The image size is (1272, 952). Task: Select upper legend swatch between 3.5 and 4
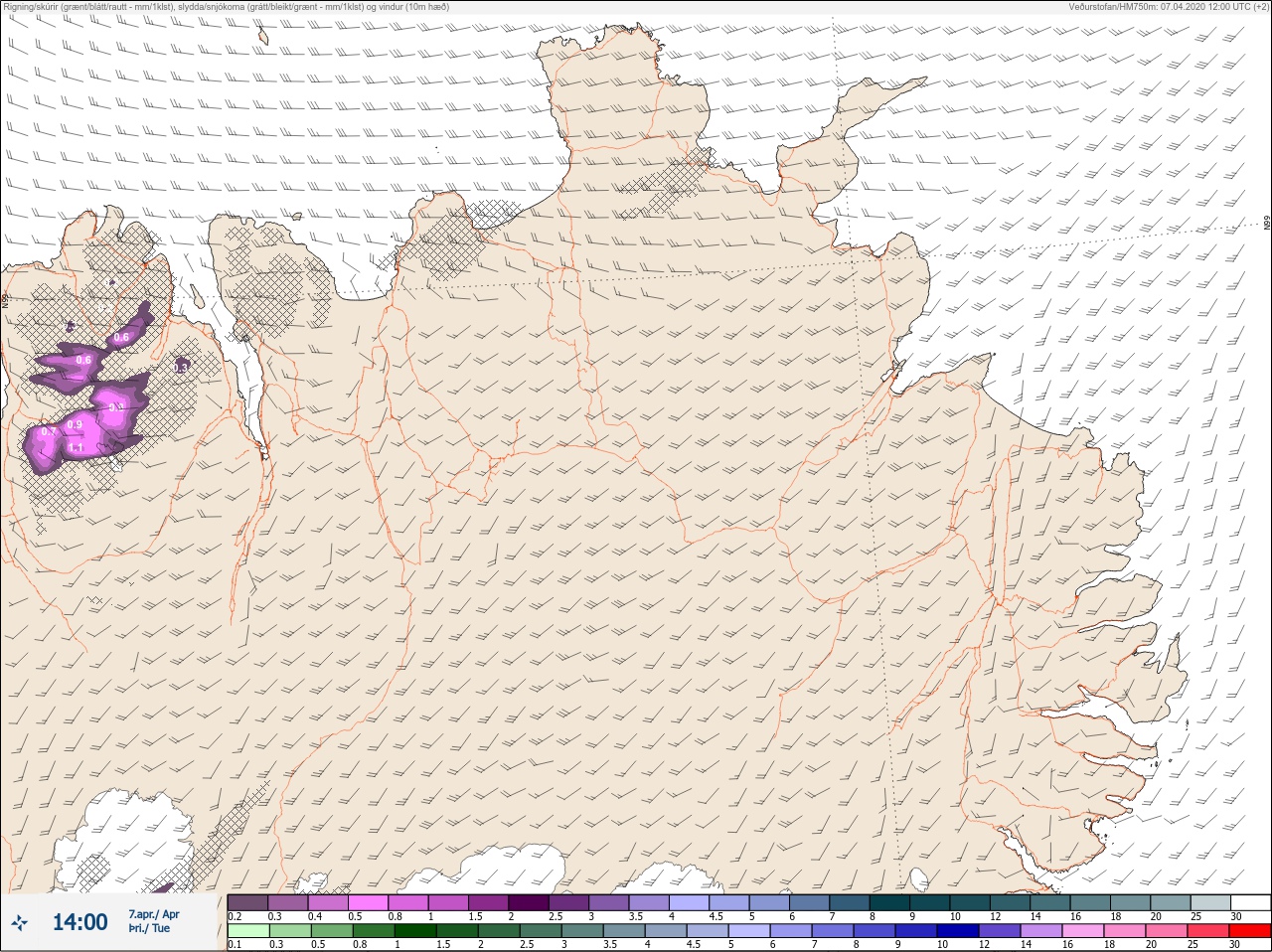click(649, 902)
